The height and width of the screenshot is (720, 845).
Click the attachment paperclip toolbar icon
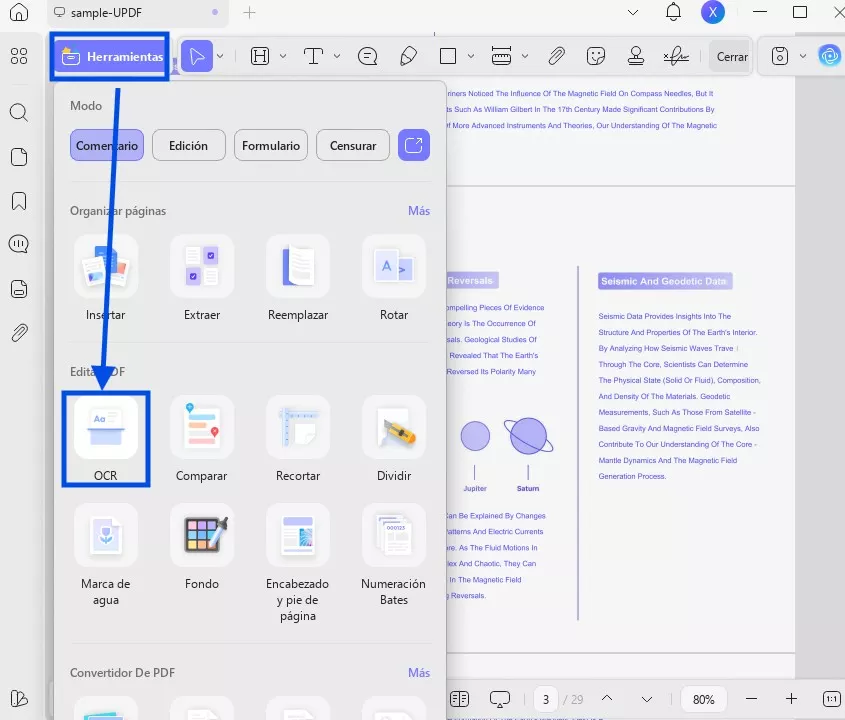coord(556,56)
